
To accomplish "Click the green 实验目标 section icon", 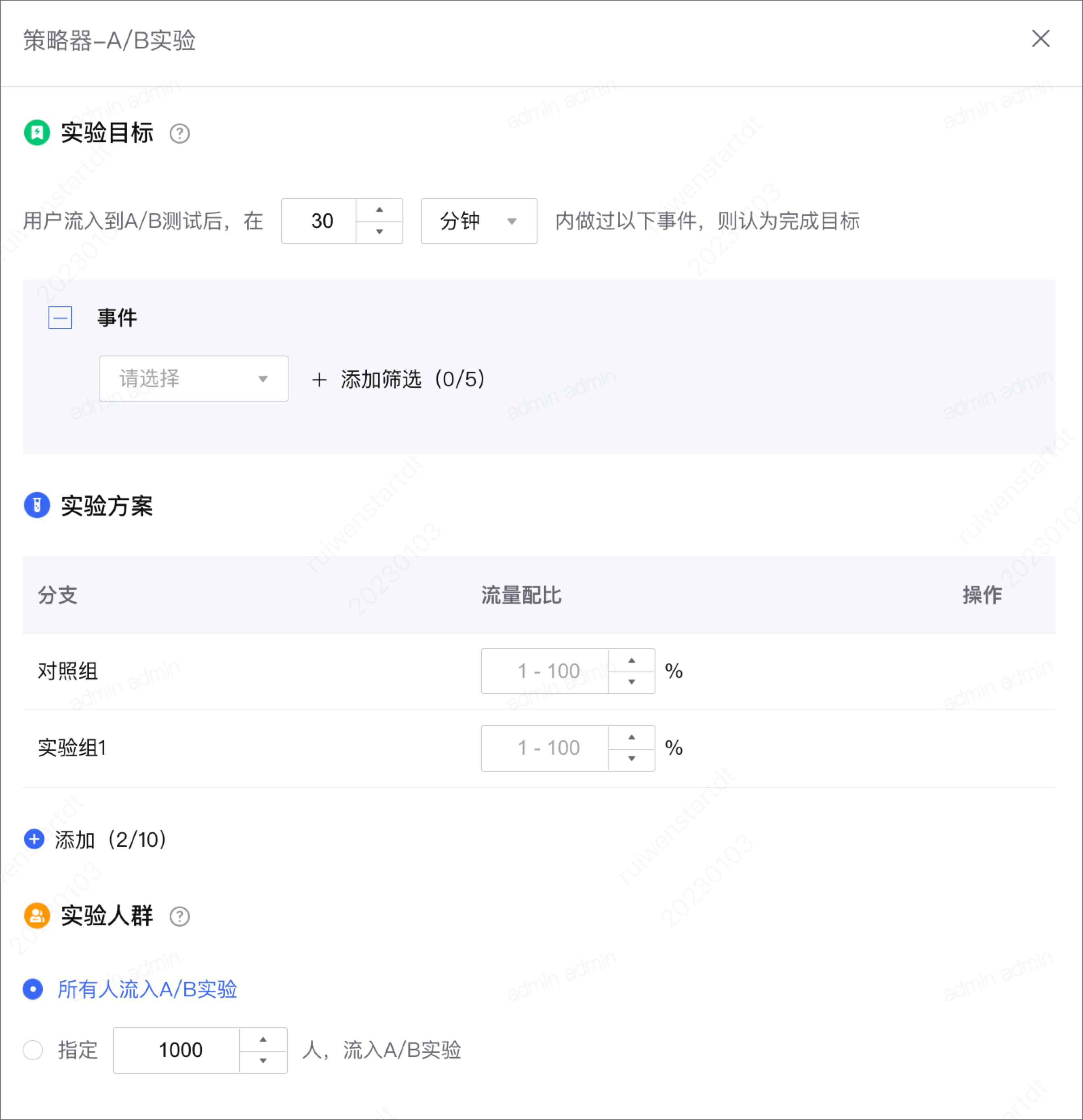I will click(37, 133).
